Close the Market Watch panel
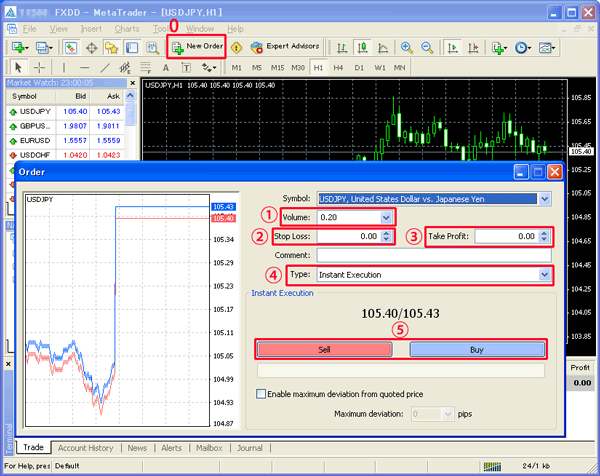The image size is (600, 476). 132,83
